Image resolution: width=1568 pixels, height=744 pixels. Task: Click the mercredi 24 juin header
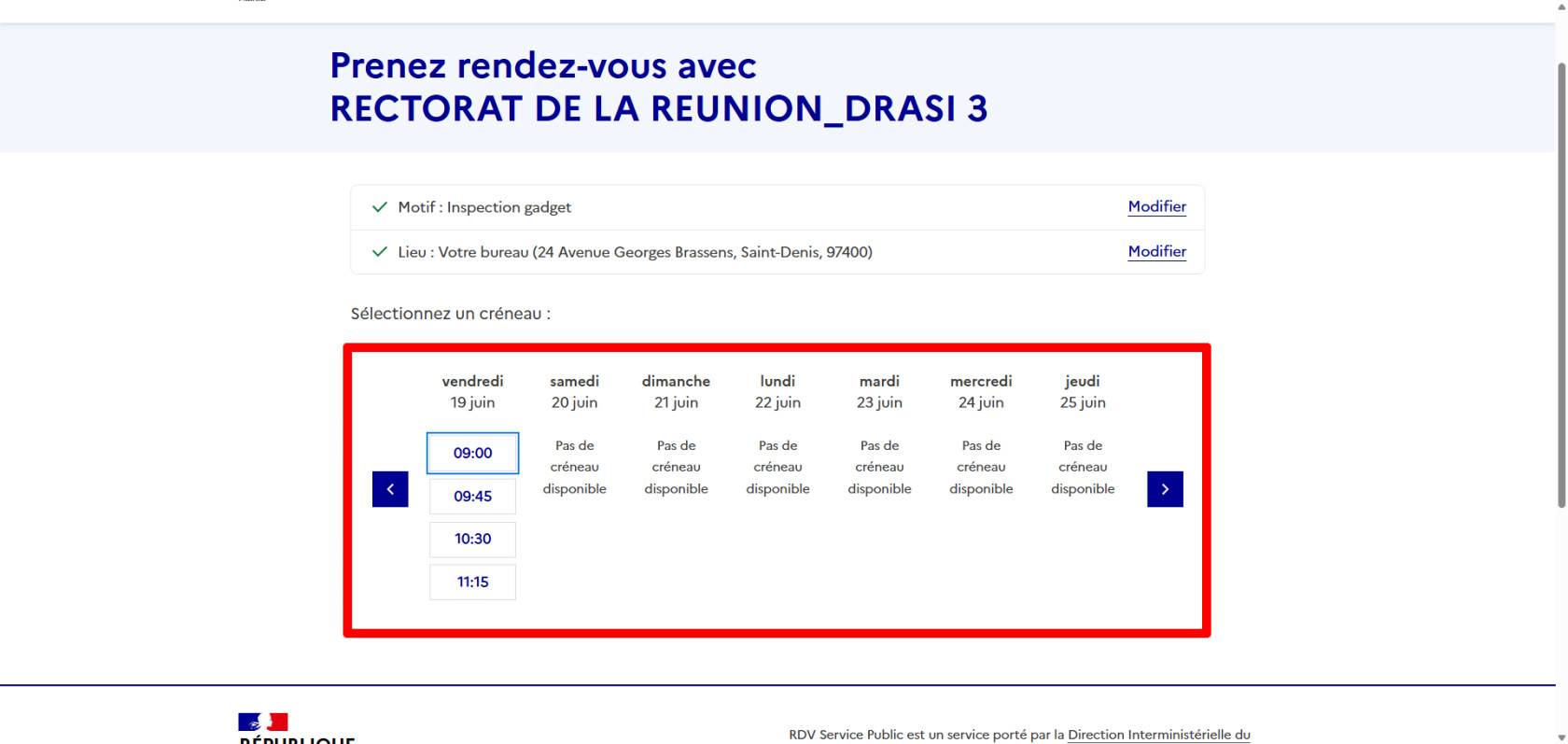pyautogui.click(x=981, y=392)
